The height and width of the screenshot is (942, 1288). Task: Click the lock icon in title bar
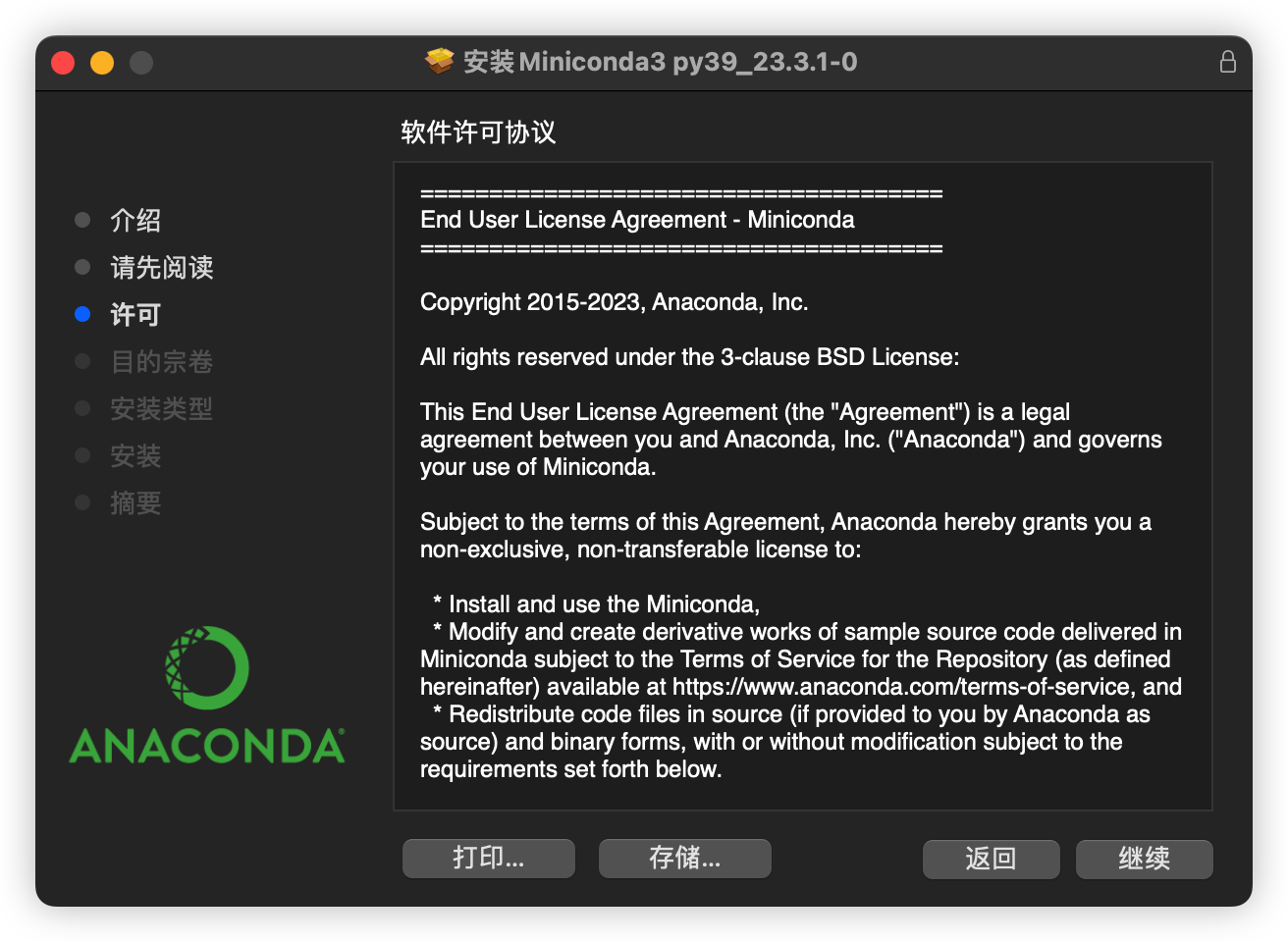(x=1227, y=62)
